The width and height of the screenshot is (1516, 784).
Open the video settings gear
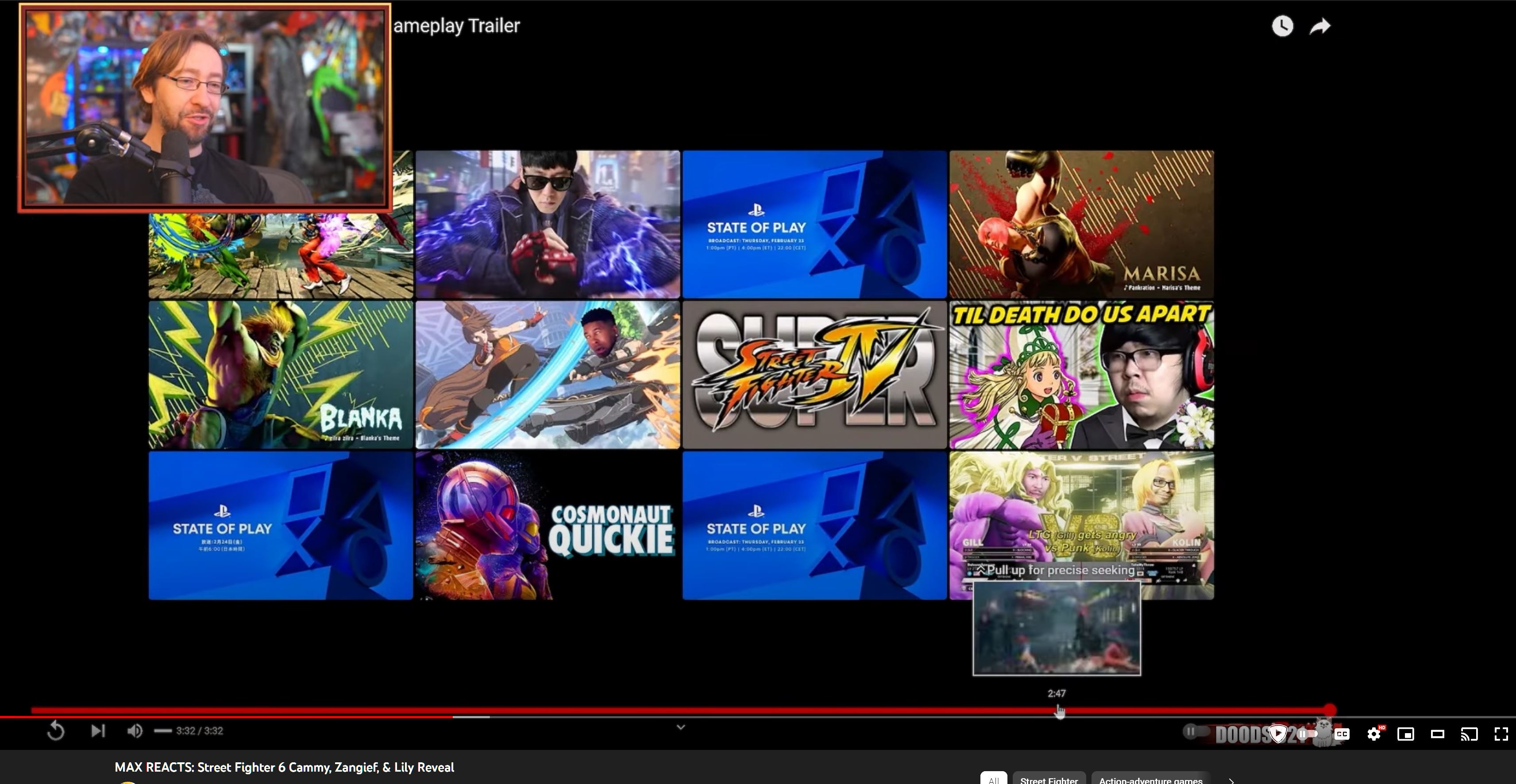point(1373,734)
